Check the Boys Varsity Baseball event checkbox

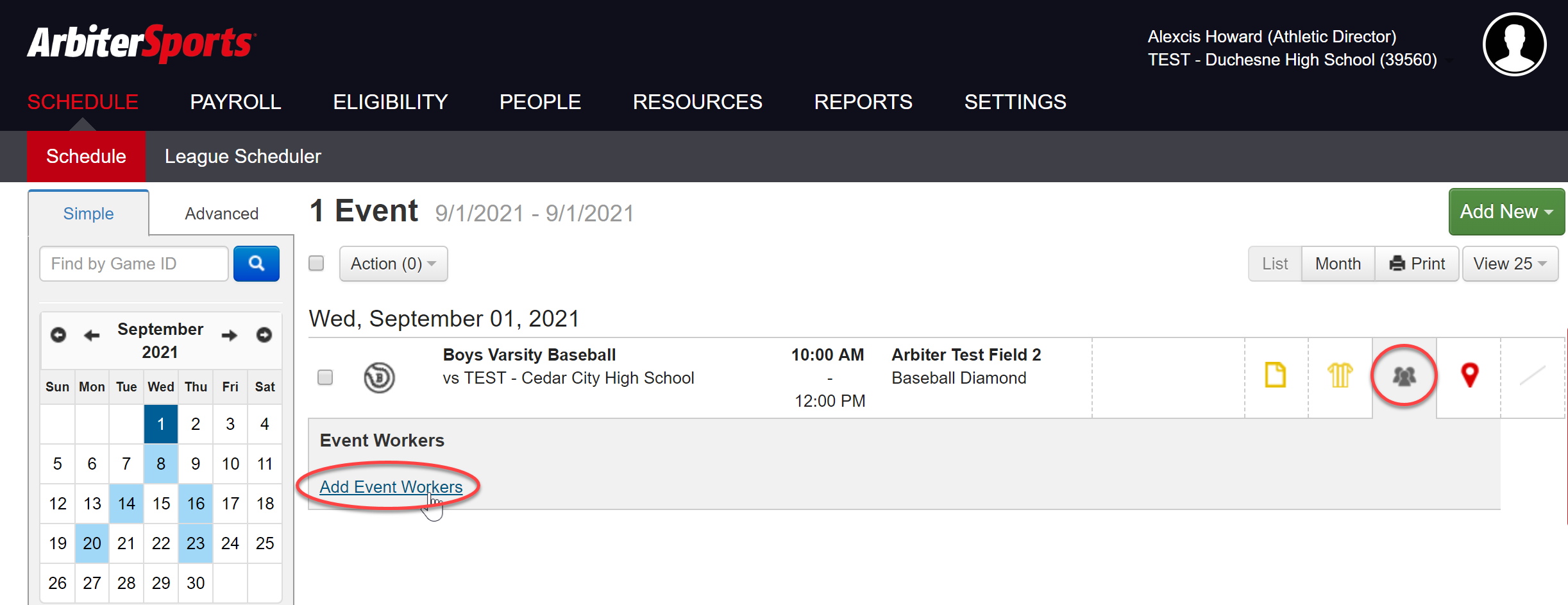325,377
